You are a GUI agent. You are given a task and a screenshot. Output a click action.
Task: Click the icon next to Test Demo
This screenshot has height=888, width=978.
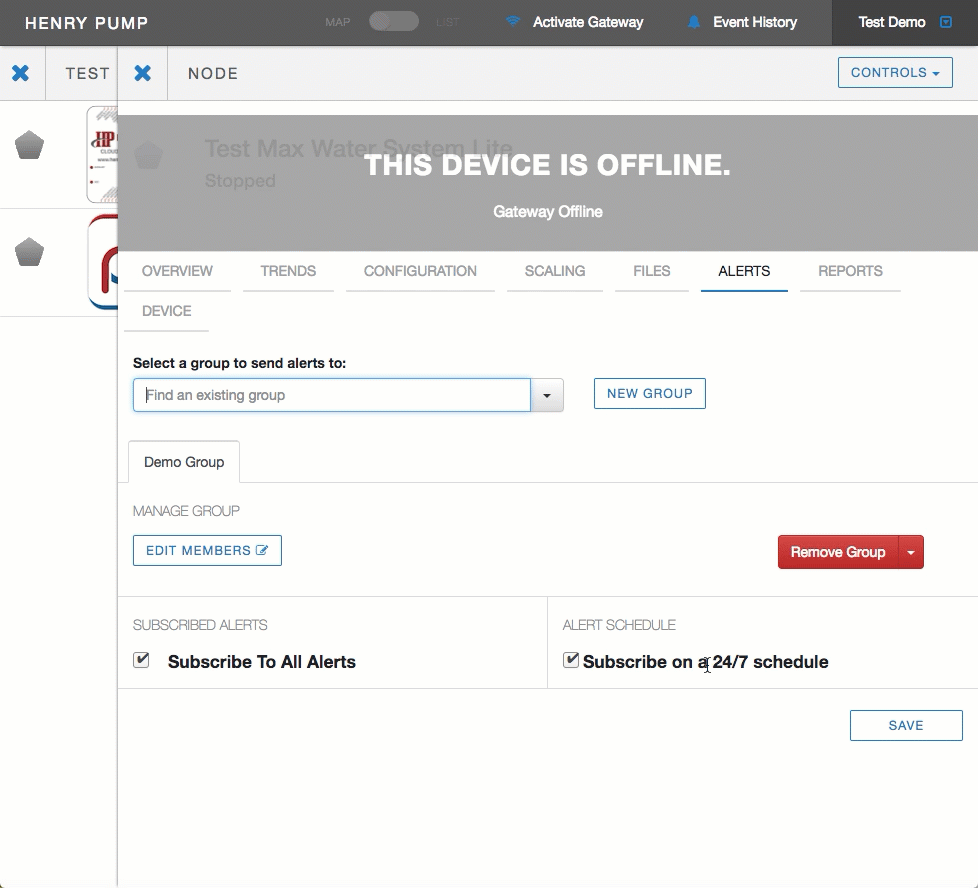(947, 21)
